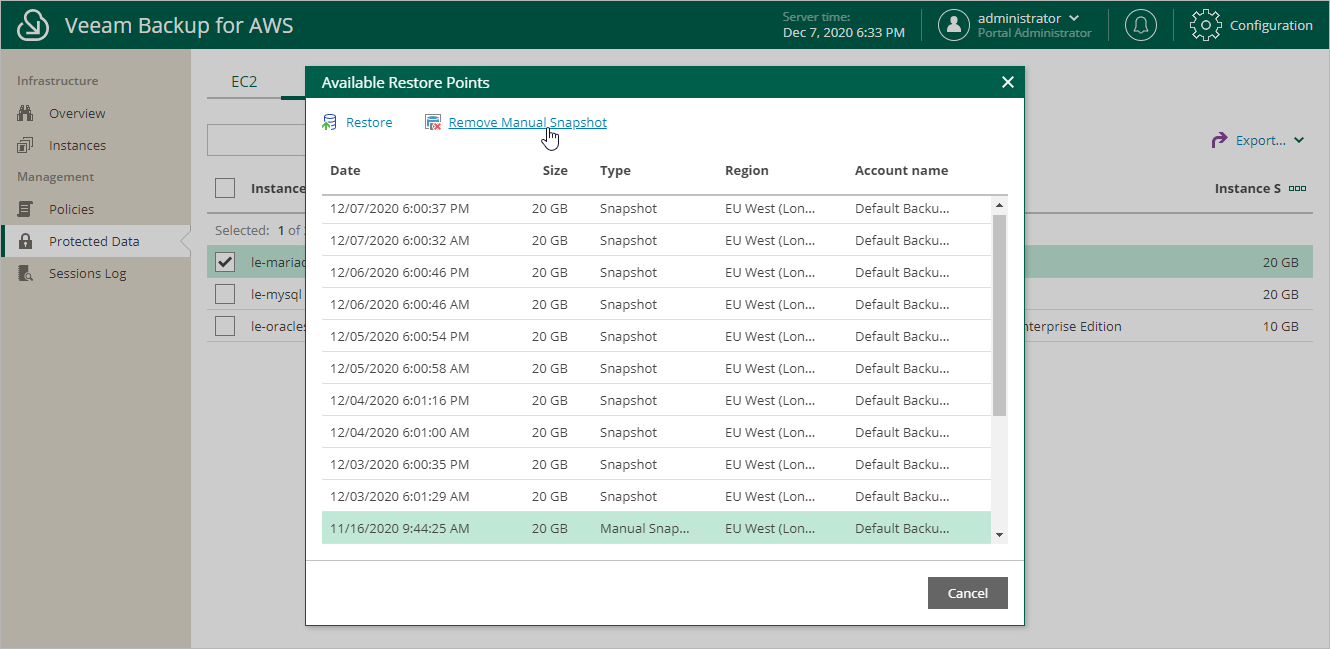1330x649 pixels.
Task: Click the Policies sidebar icon
Action: click(26, 210)
